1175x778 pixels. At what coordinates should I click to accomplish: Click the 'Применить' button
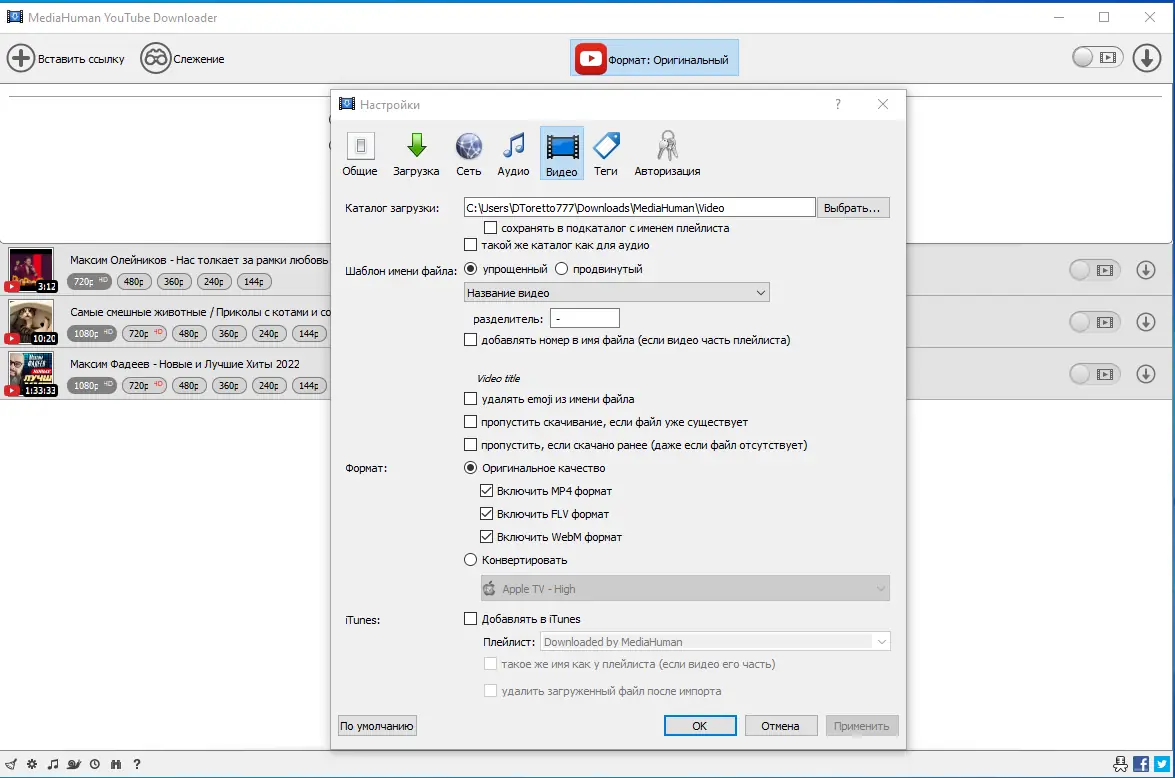tap(862, 726)
